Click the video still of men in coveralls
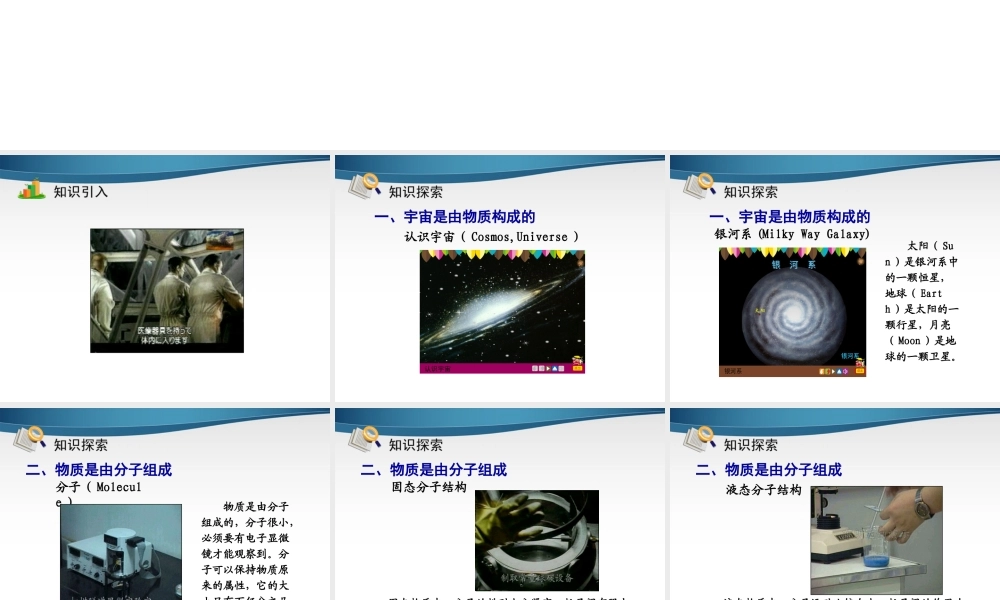The image size is (1000, 600). pos(167,290)
